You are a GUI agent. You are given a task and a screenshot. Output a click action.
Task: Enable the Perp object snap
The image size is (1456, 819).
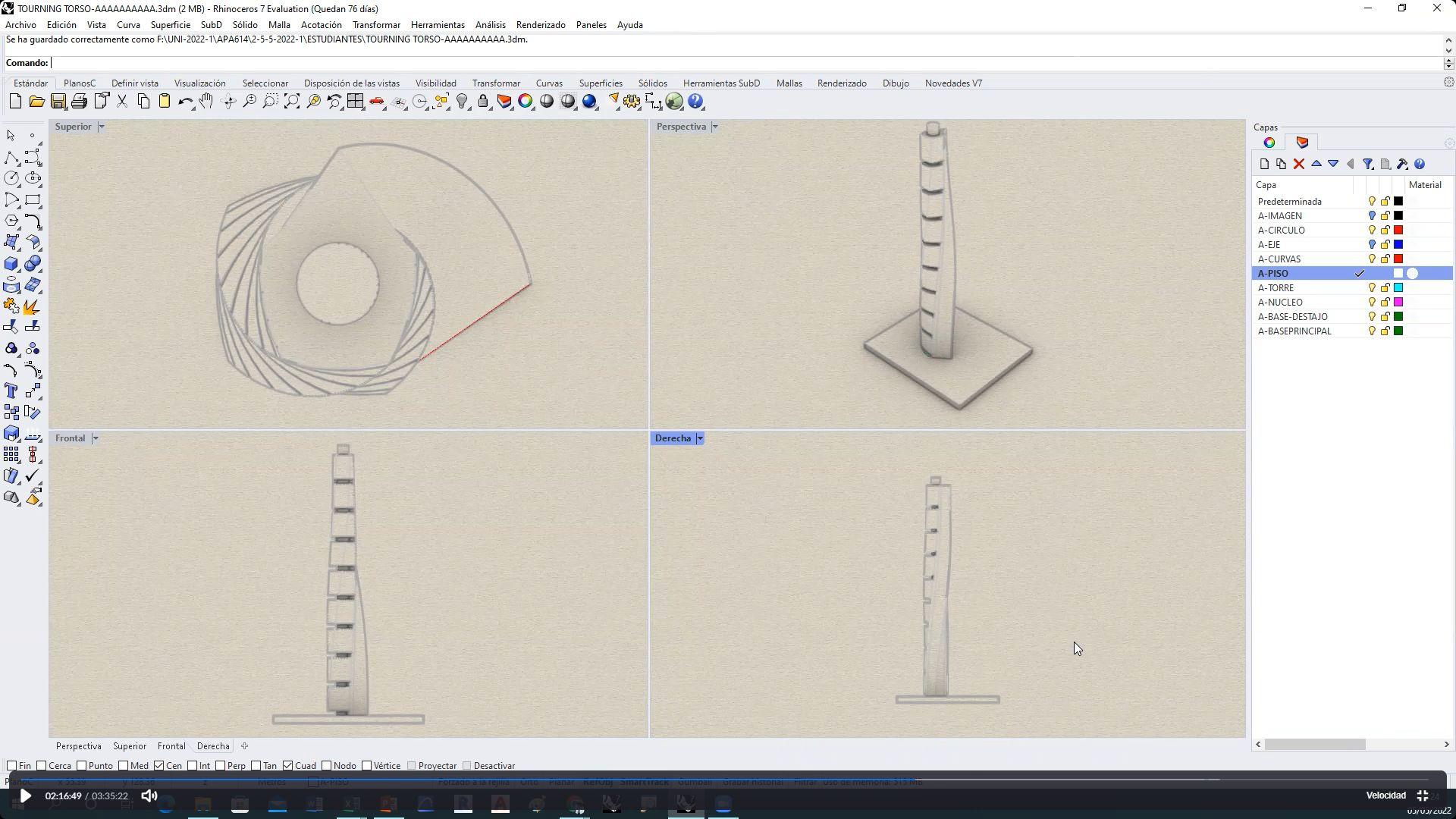click(x=221, y=766)
